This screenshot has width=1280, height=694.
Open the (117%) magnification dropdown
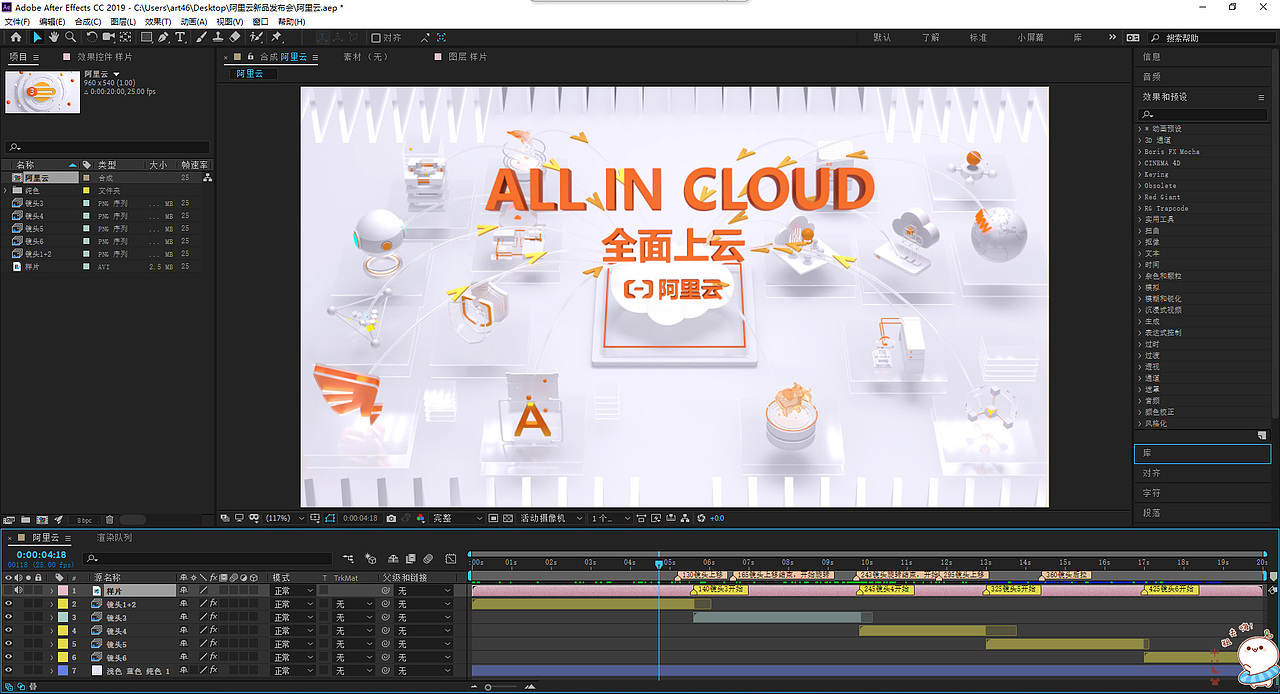(x=283, y=518)
